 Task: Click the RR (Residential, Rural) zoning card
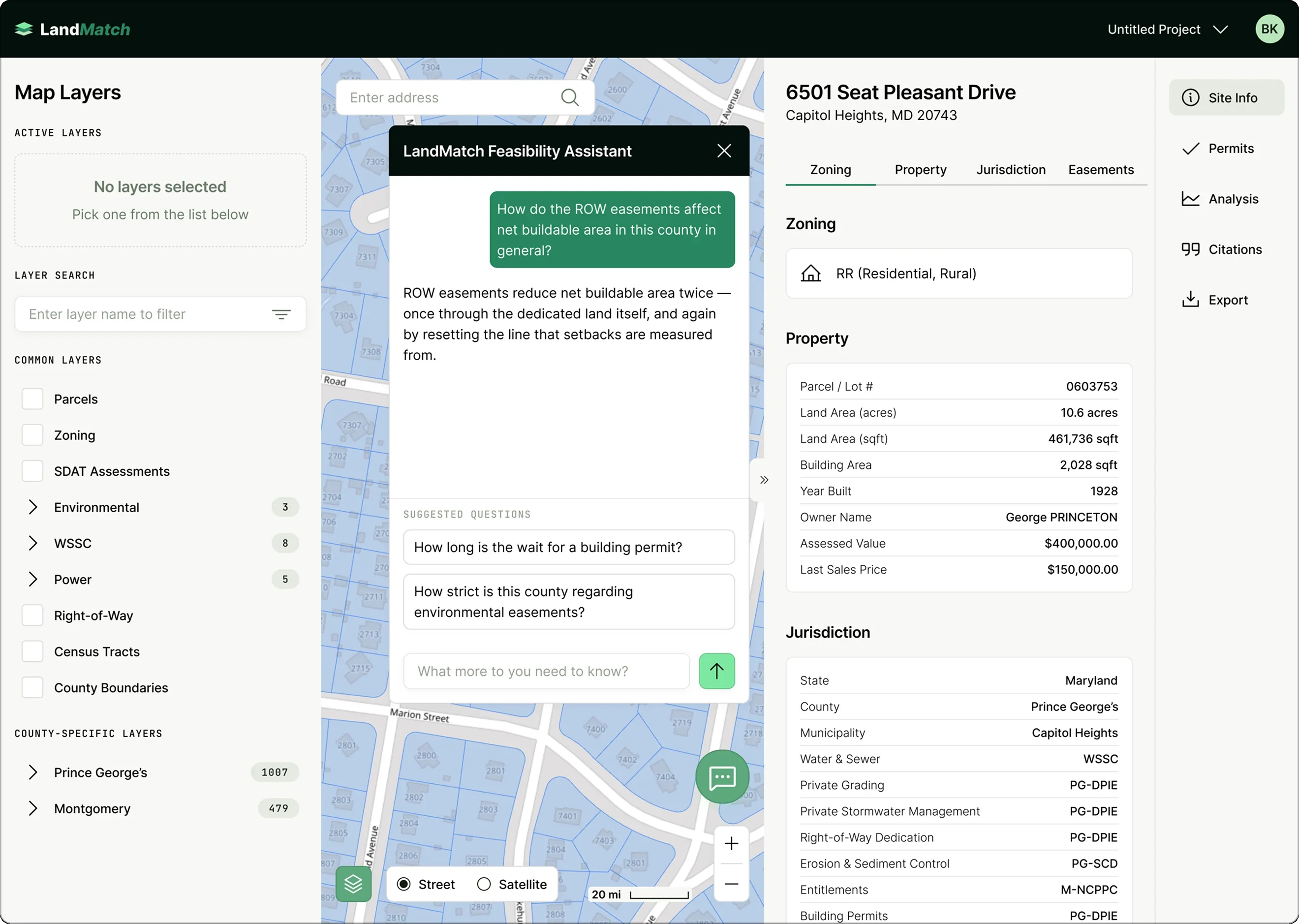959,274
